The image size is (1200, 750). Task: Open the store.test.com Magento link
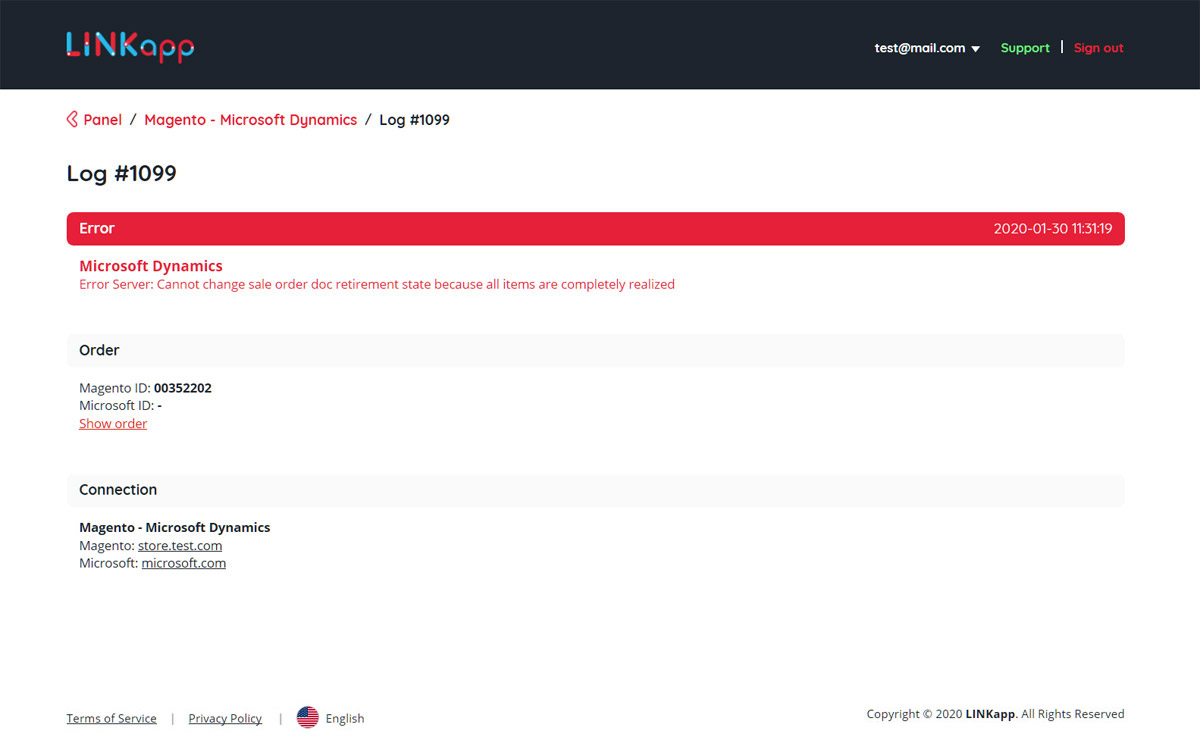[180, 546]
